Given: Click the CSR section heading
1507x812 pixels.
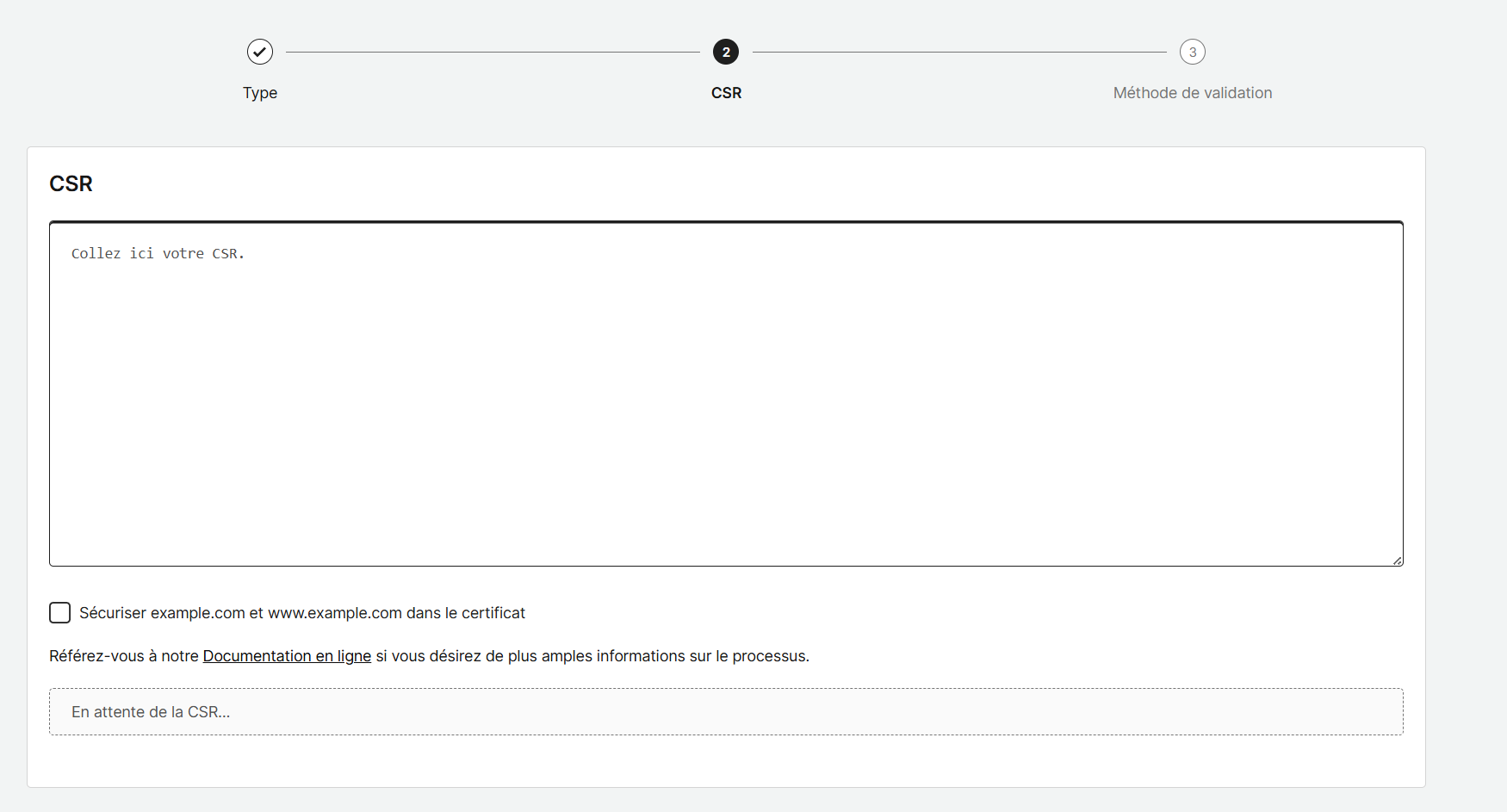Looking at the screenshot, I should pos(71,183).
